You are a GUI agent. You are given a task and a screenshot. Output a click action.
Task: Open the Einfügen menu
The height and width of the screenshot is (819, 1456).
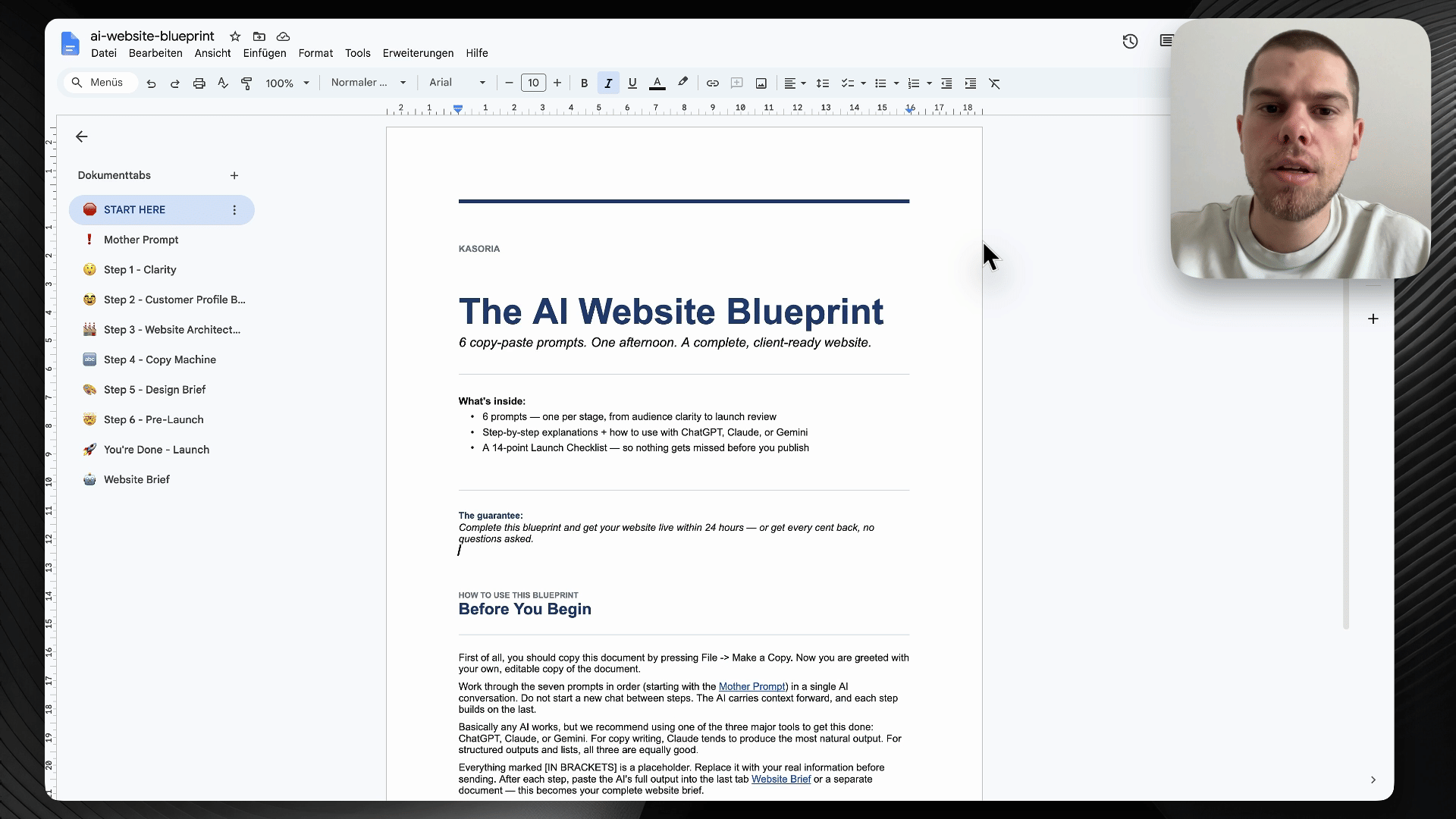click(265, 53)
